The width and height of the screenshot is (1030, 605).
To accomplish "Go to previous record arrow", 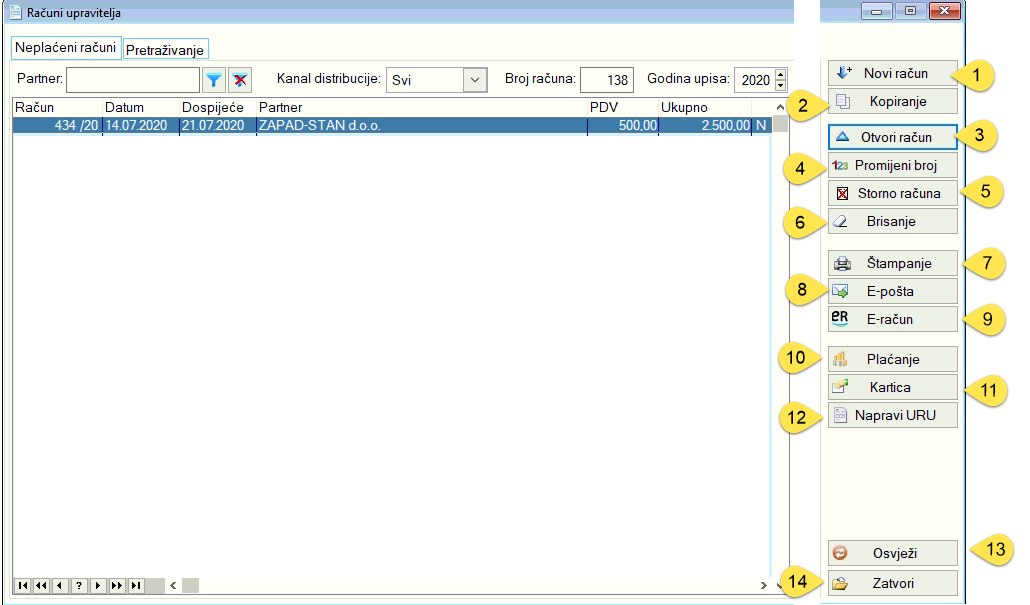I will (x=60, y=585).
